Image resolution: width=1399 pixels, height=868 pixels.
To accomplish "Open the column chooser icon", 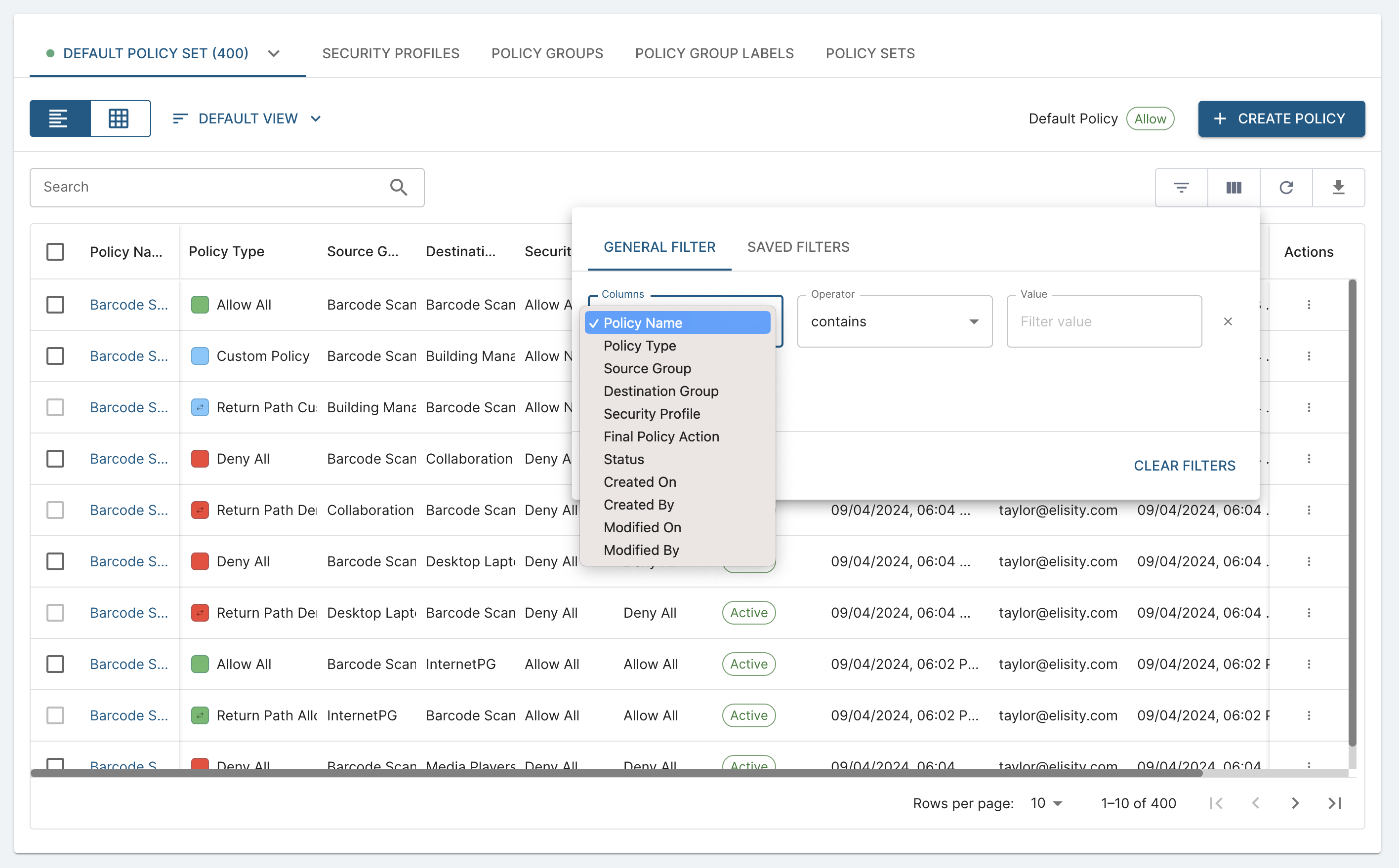I will 1234,187.
